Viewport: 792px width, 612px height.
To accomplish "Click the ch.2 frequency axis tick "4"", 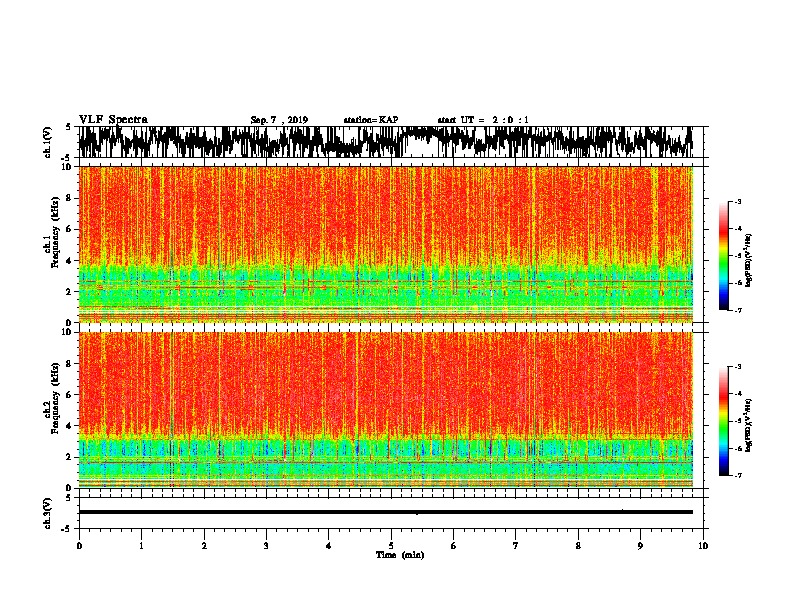I will point(70,426).
